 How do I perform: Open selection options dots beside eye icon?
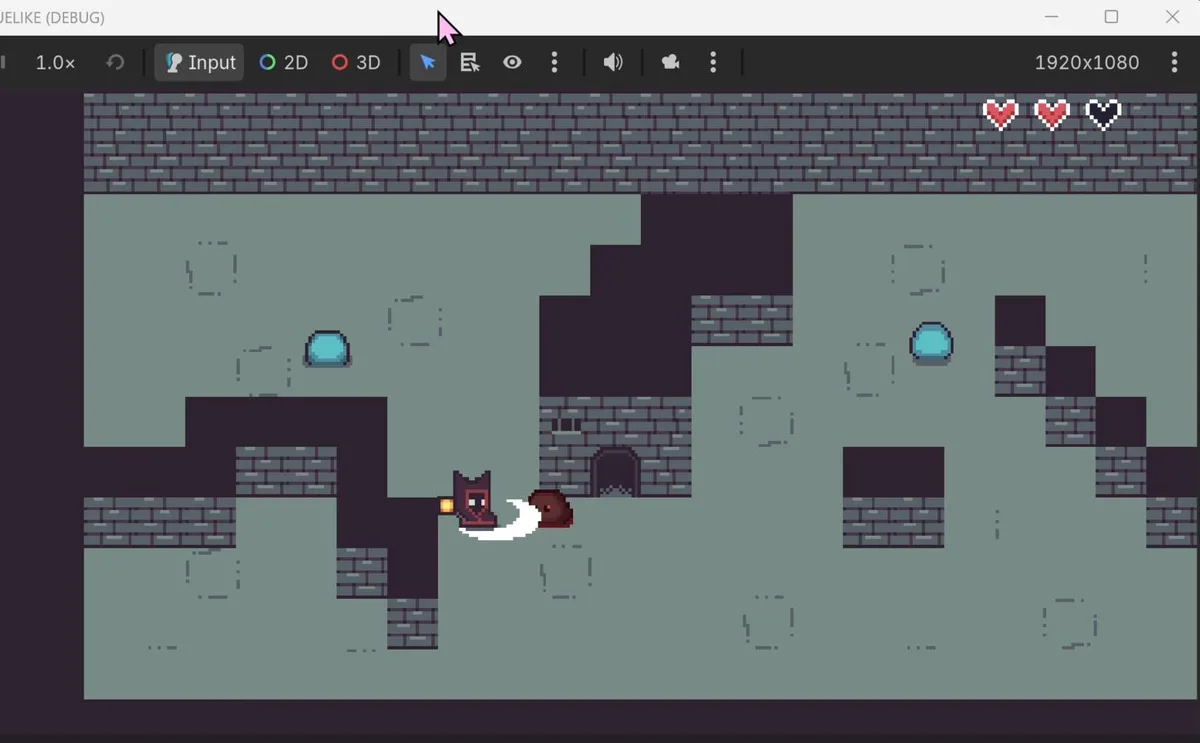click(x=554, y=62)
